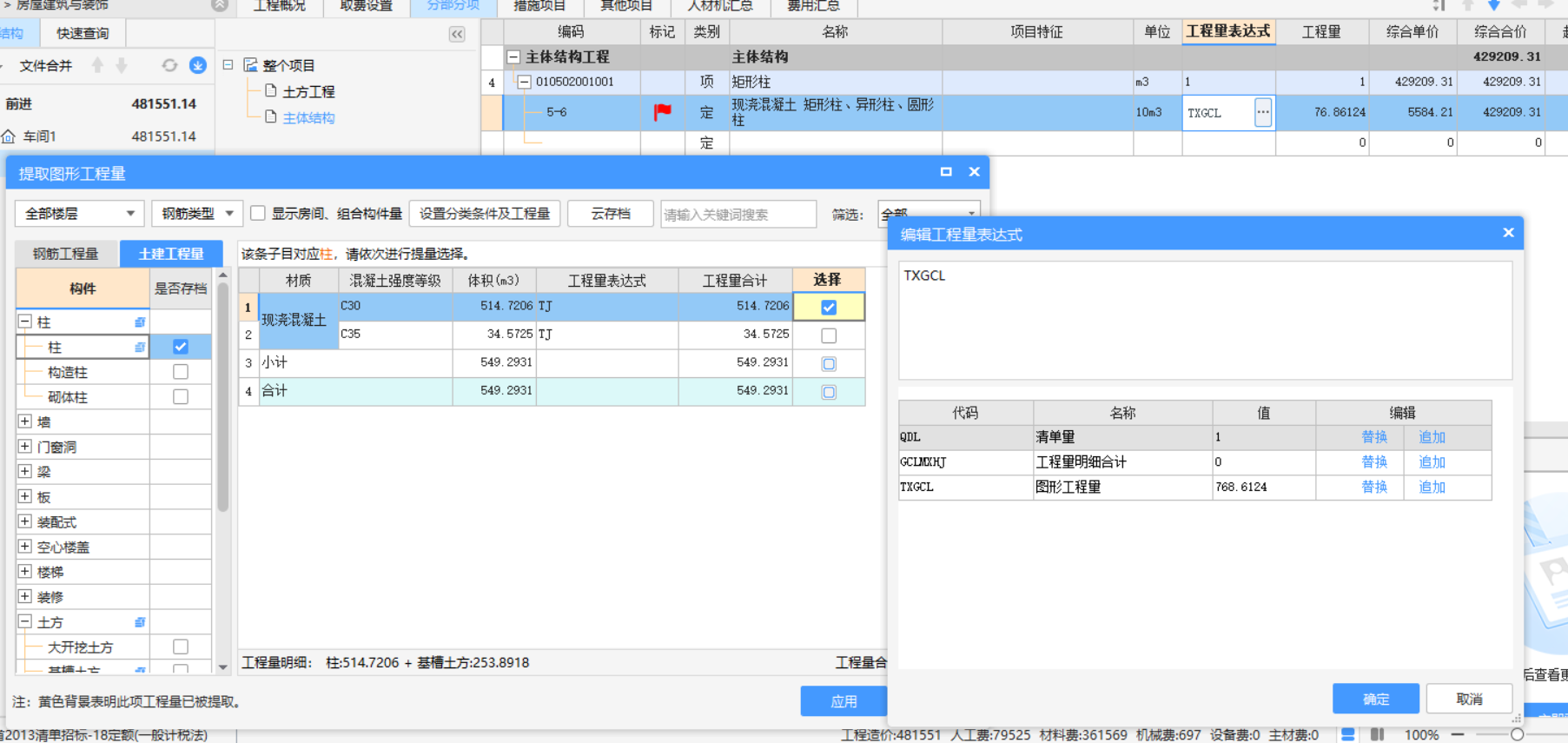Open the 钢筋类型 dropdown
Viewport: 1568px width, 743px height.
(x=196, y=213)
